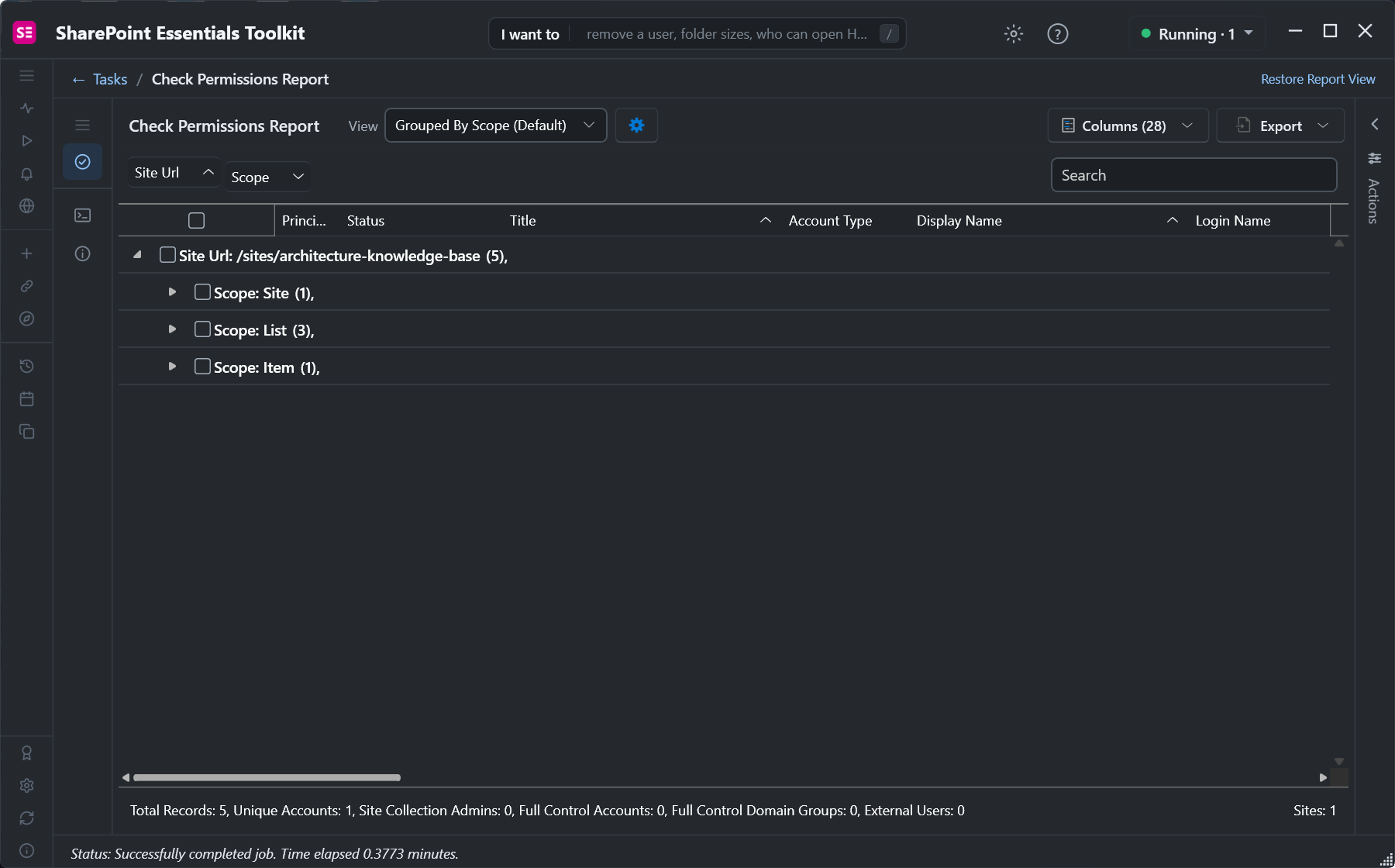Click the play icon in left sidebar
1395x868 pixels.
click(27, 141)
